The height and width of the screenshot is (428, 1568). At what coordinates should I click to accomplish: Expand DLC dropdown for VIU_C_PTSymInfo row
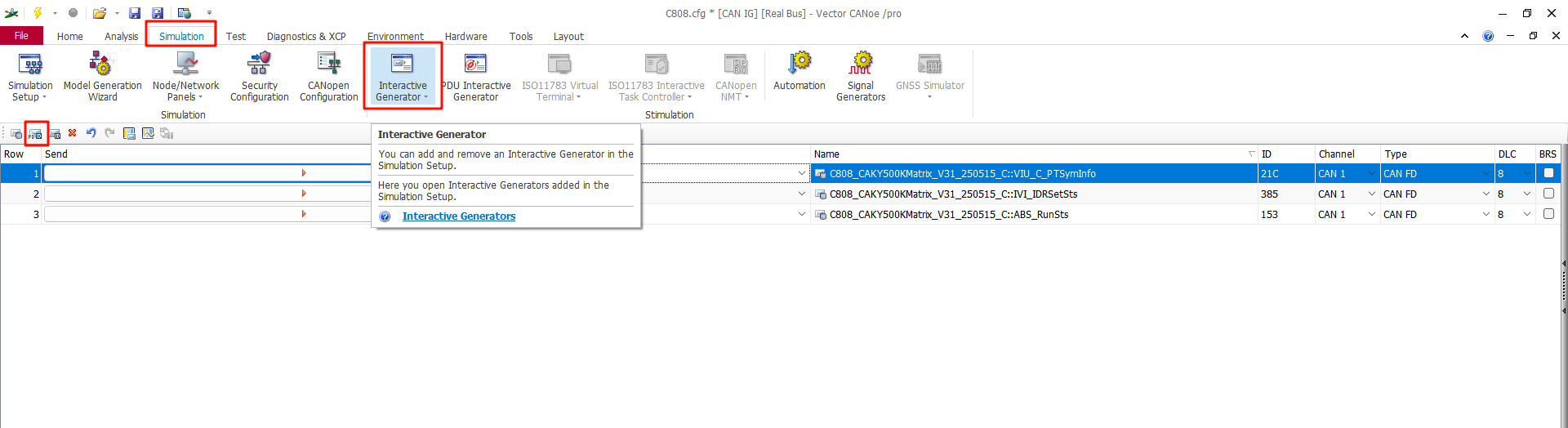click(1526, 174)
